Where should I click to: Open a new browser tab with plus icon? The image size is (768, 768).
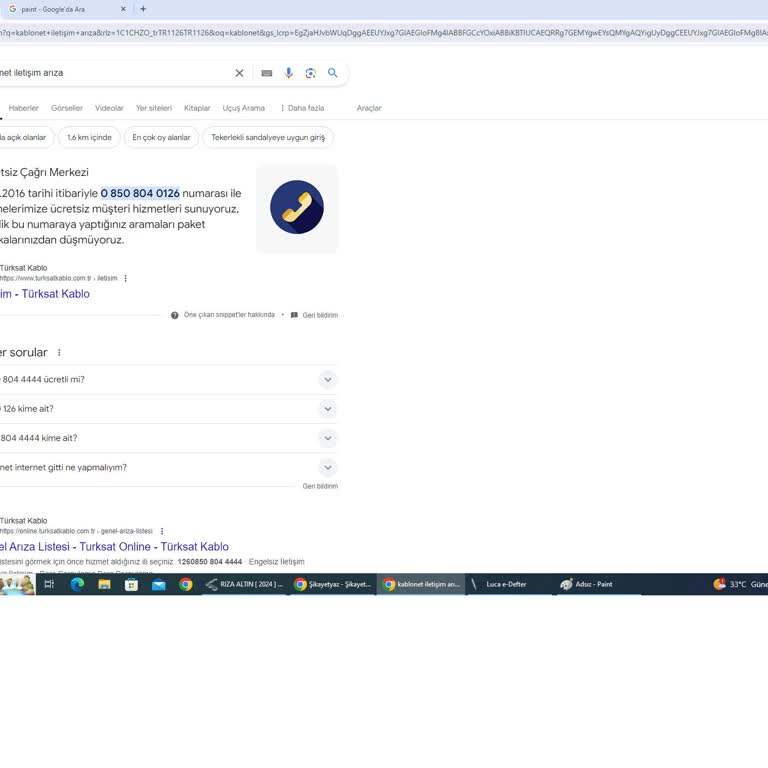(143, 9)
